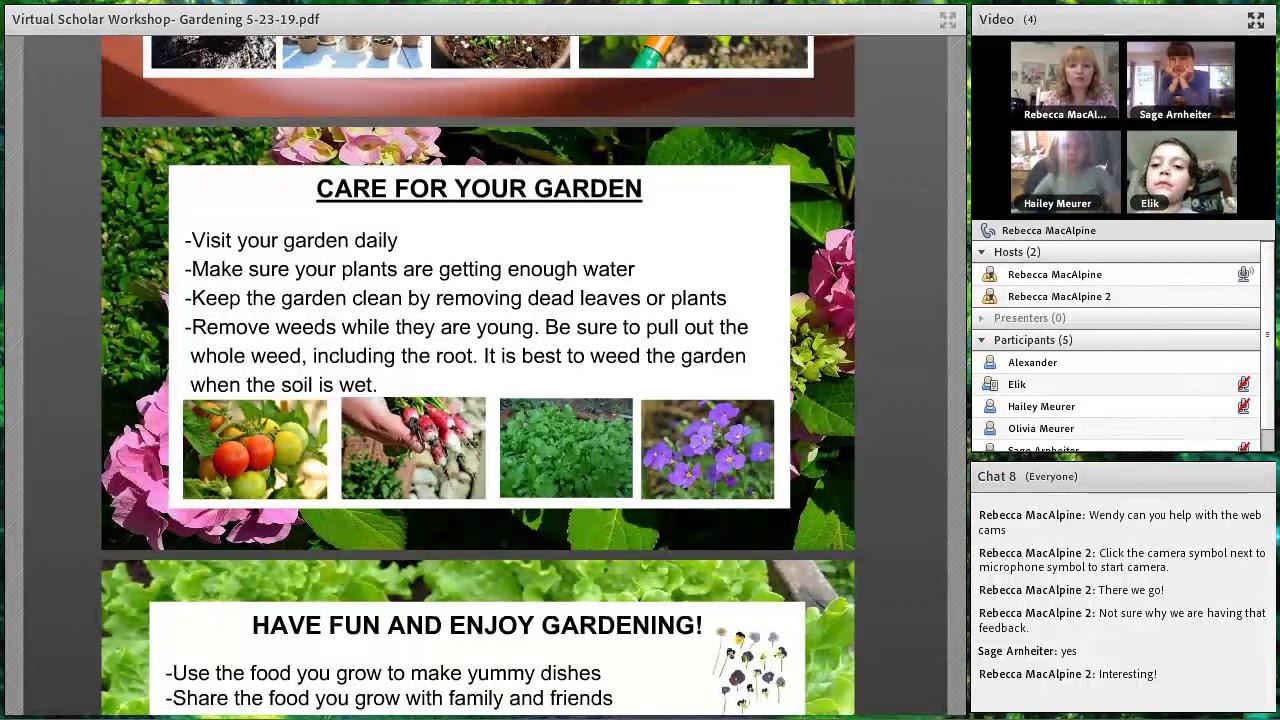Maximize the Video pod with the fullscreen icon
The height and width of the screenshot is (720, 1280).
pos(1256,20)
